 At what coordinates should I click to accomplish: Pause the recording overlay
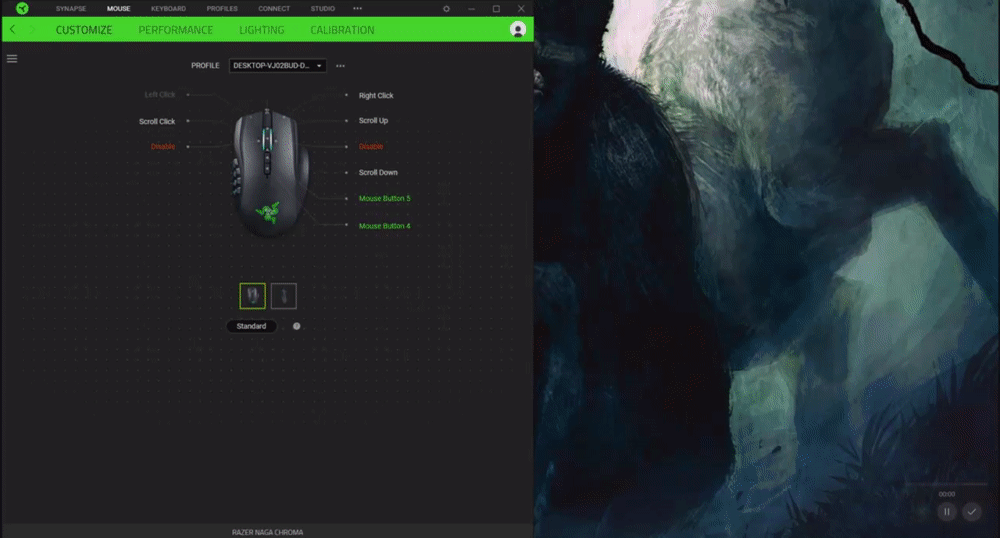946,511
